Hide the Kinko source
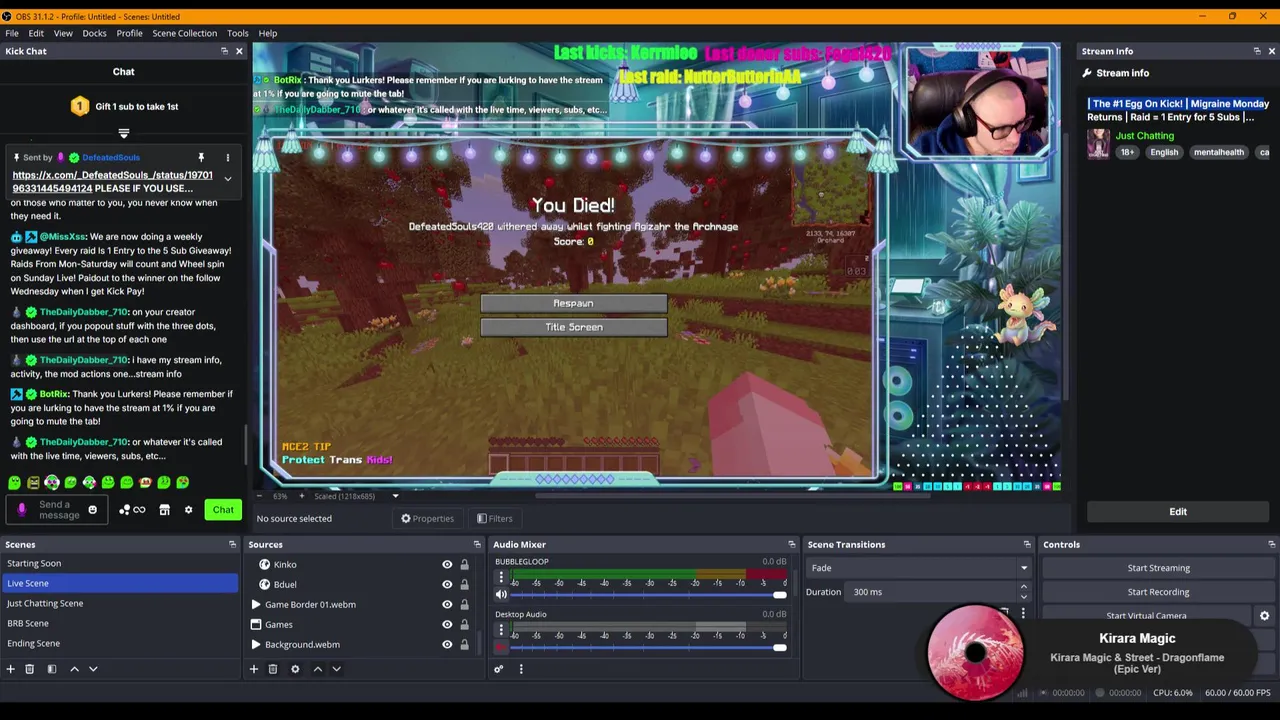This screenshot has height=720, width=1280. [447, 565]
